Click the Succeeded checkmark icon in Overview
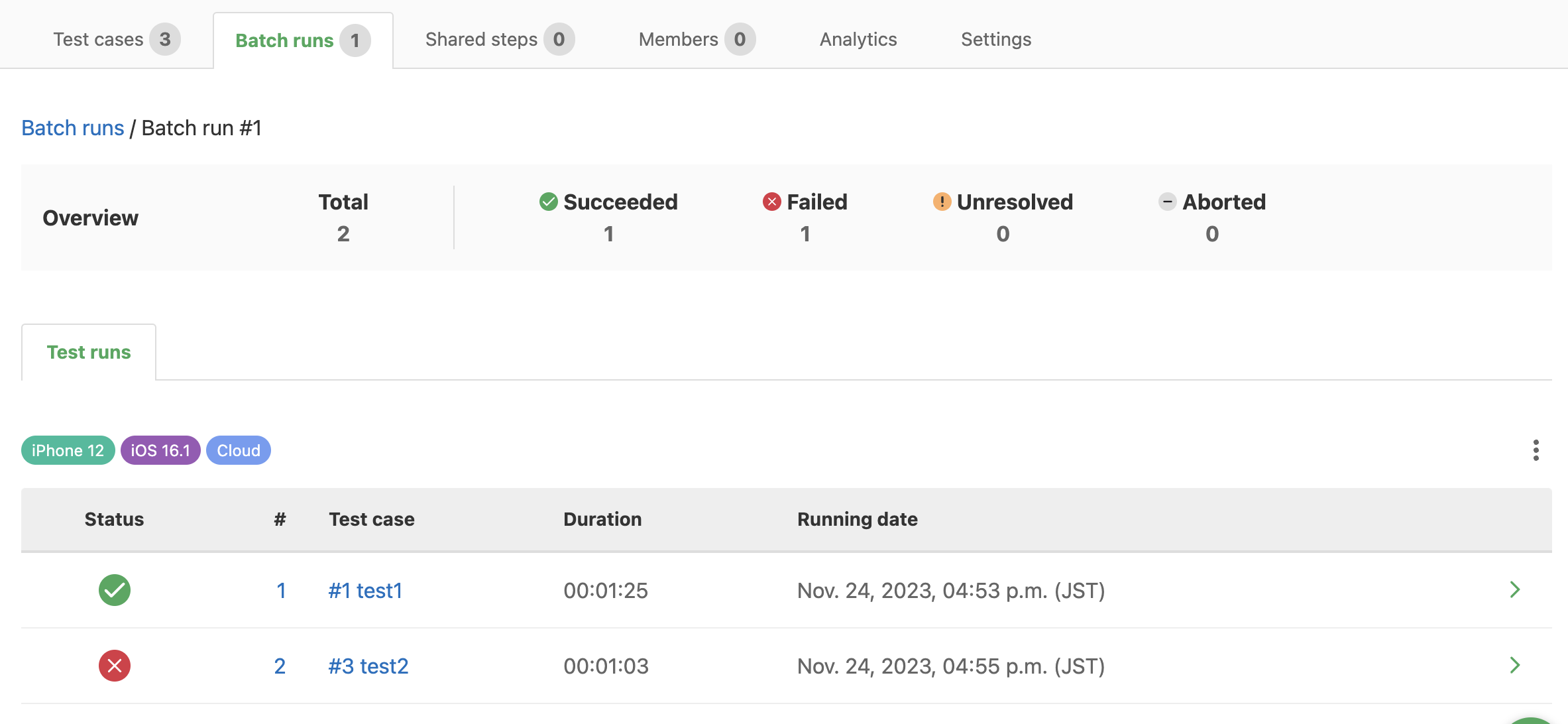Image resolution: width=1568 pixels, height=724 pixels. tap(549, 202)
